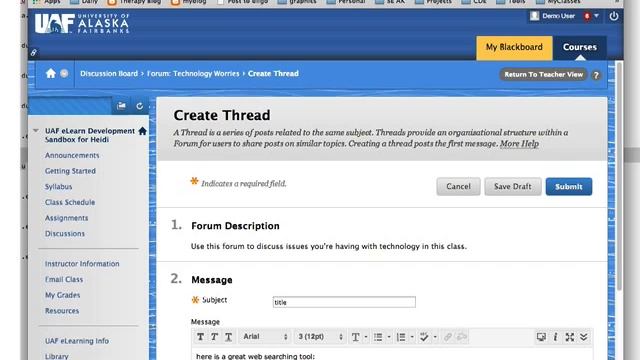640x360 pixels.
Task: Toggle bold text in message editor
Action: 200,337
